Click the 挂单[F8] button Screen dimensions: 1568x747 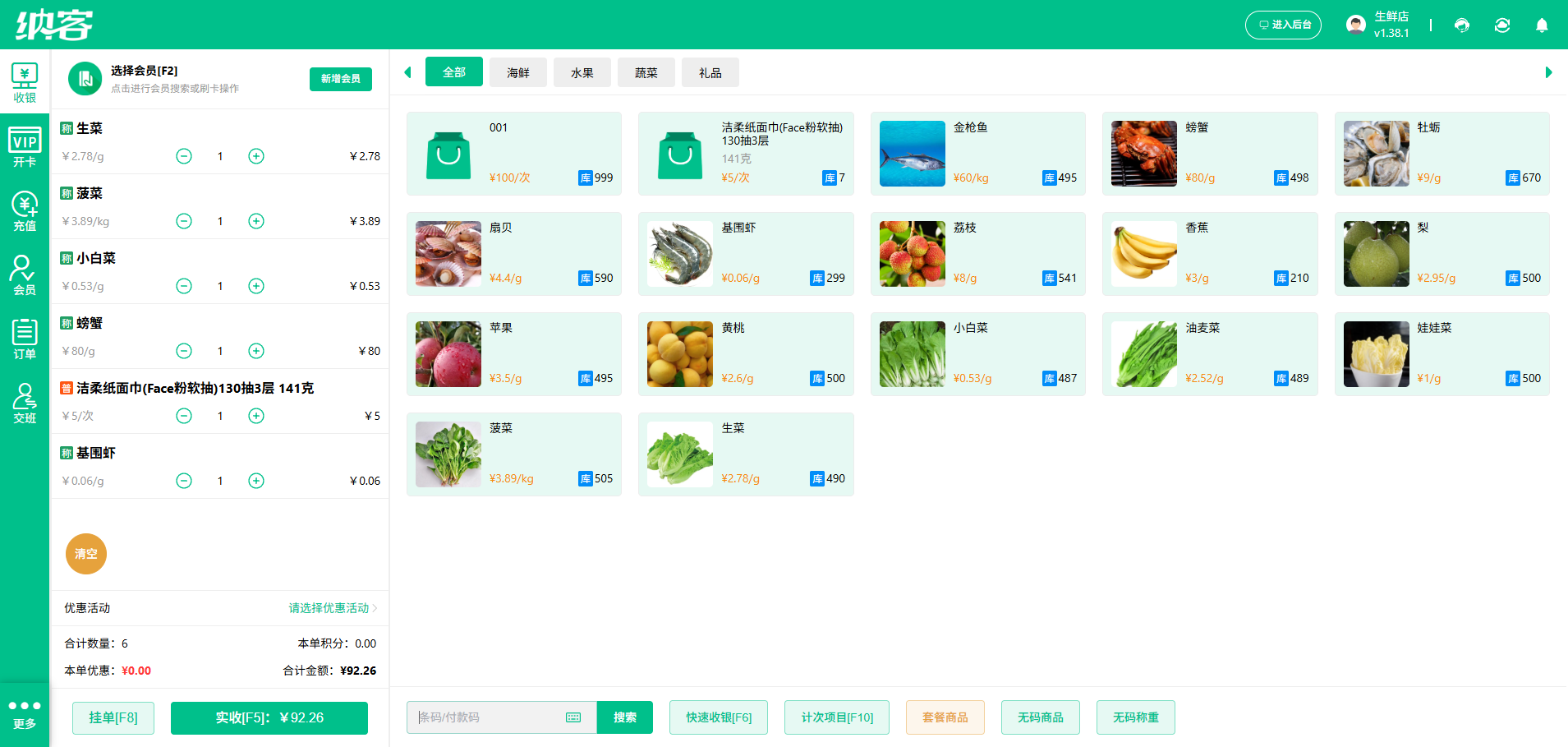click(x=113, y=717)
